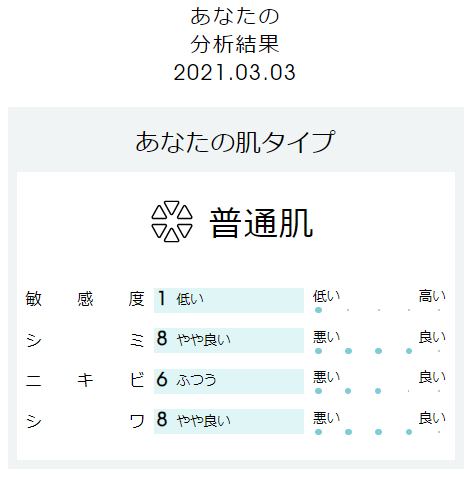
Task: Click the third filled dot on ニキビ scale
Action: (378, 391)
